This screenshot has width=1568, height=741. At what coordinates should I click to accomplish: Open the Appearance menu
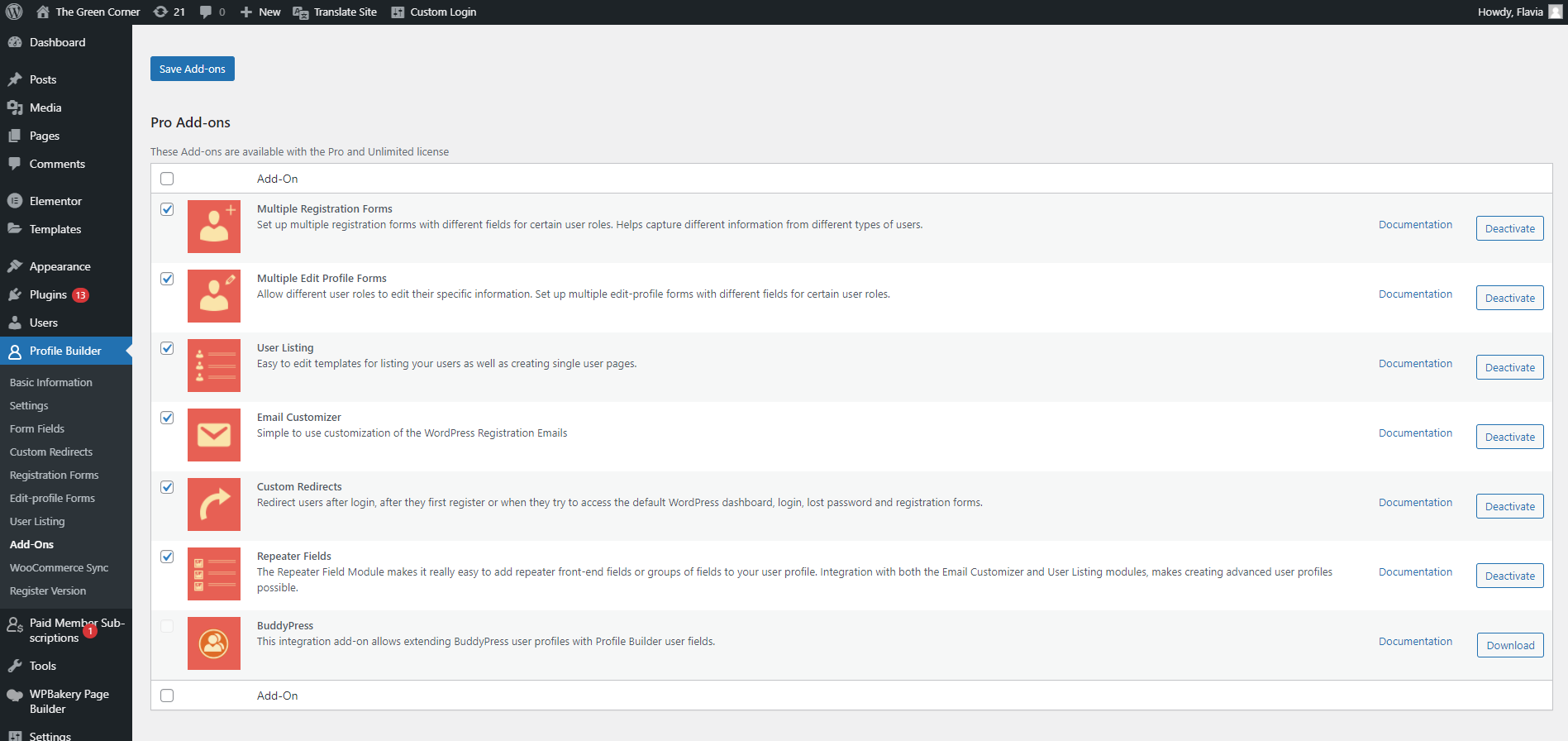click(x=66, y=266)
